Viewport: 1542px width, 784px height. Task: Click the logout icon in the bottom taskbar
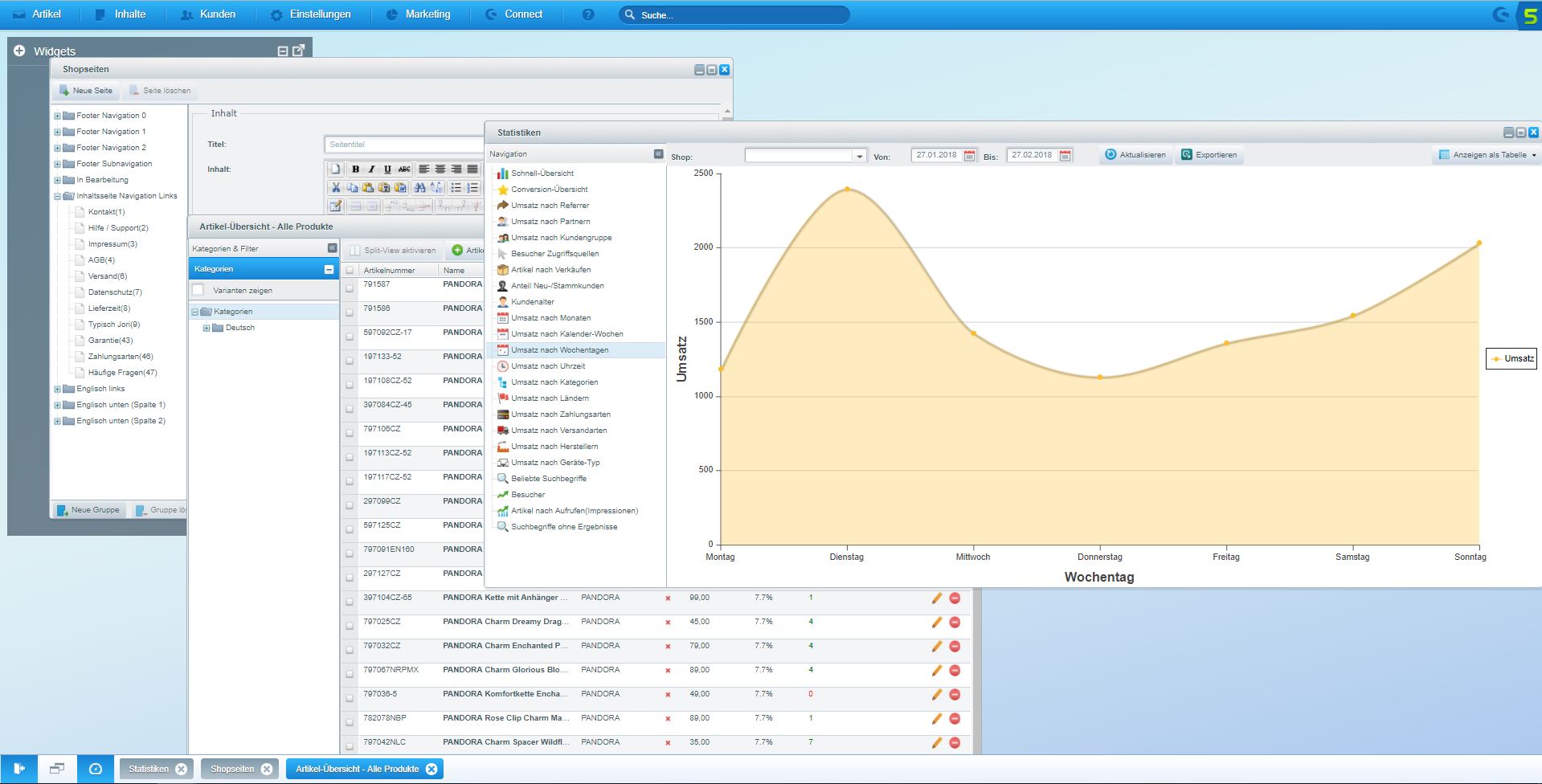click(x=19, y=769)
